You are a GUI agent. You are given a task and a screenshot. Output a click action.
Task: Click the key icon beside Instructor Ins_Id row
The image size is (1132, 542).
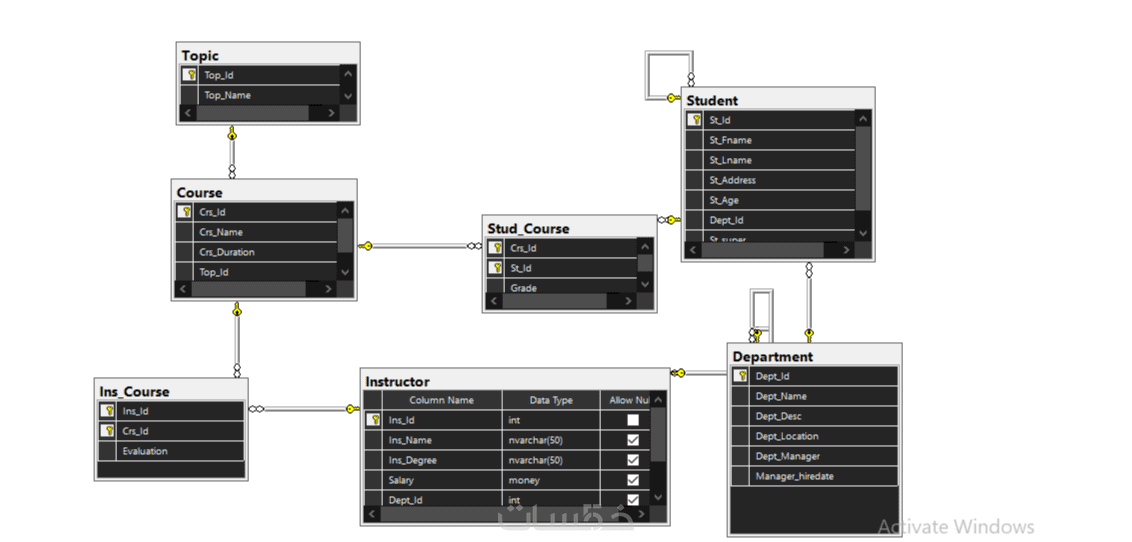(373, 420)
